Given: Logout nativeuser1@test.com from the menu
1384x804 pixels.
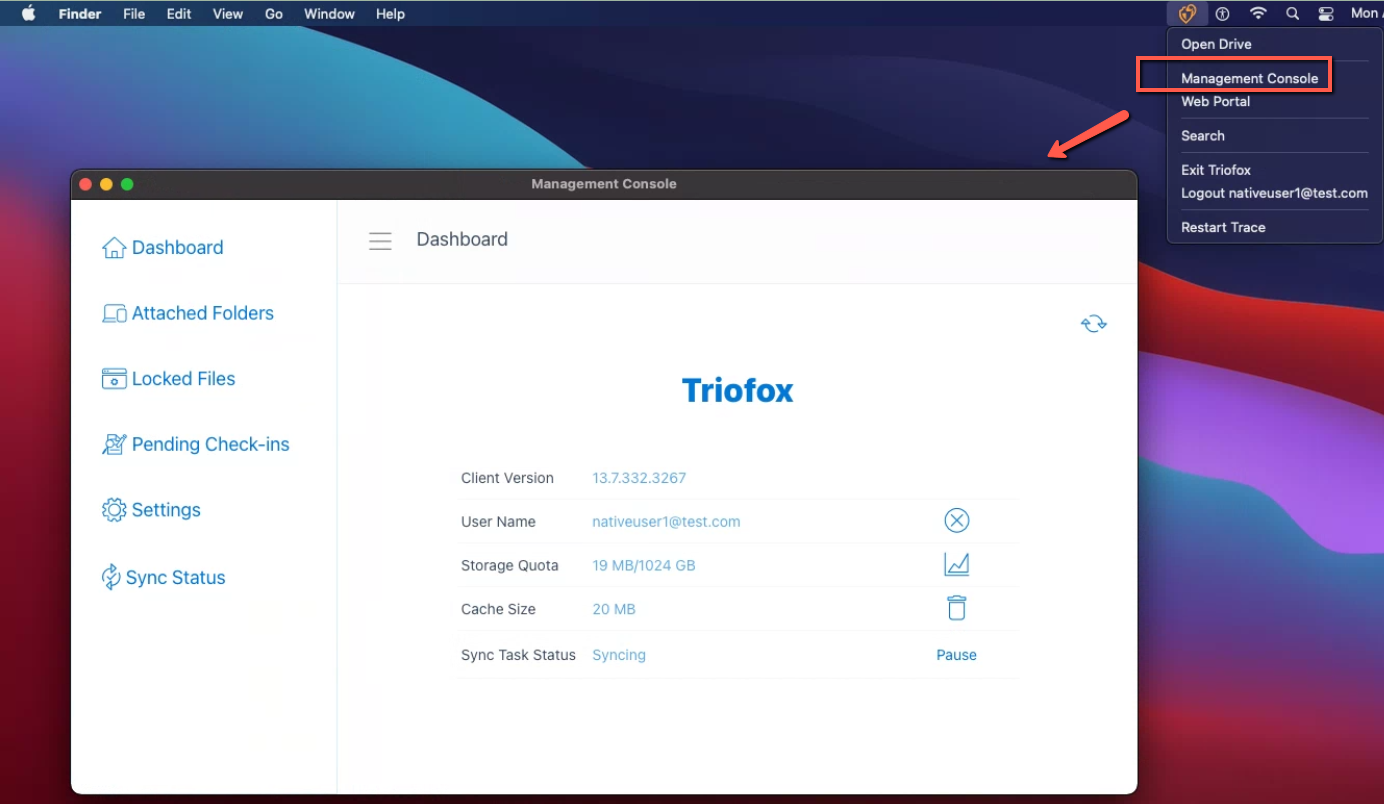Looking at the screenshot, I should click(x=1274, y=193).
